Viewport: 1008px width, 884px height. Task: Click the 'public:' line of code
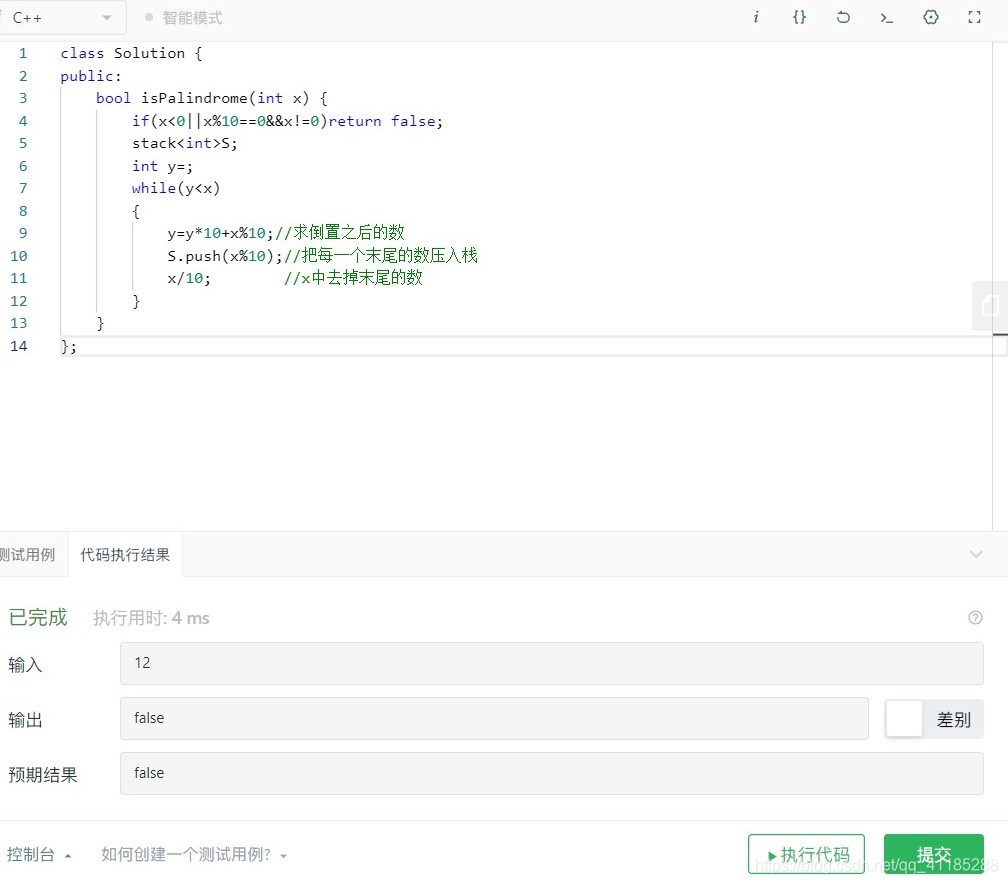pos(91,76)
